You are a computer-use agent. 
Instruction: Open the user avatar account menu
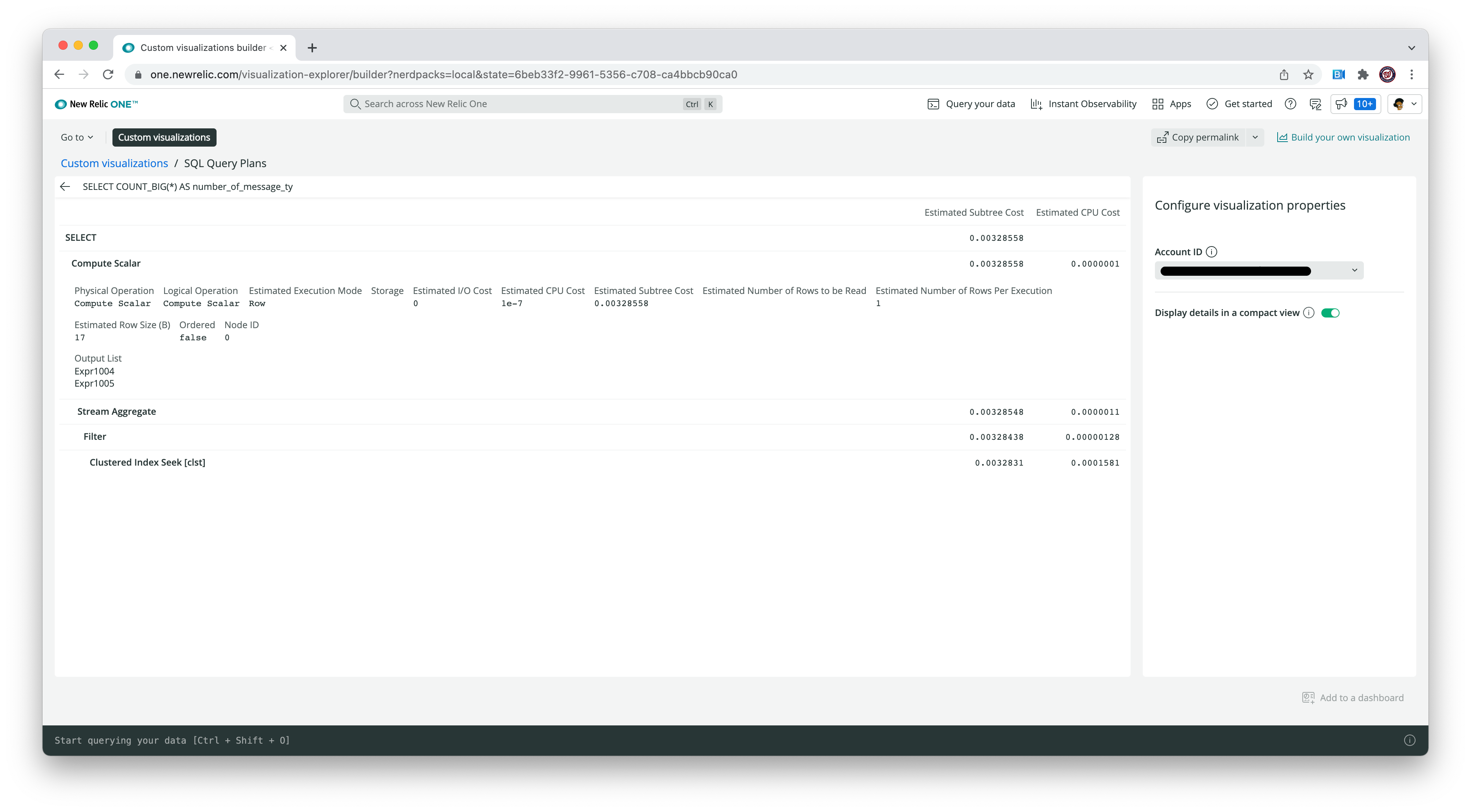tap(1404, 104)
